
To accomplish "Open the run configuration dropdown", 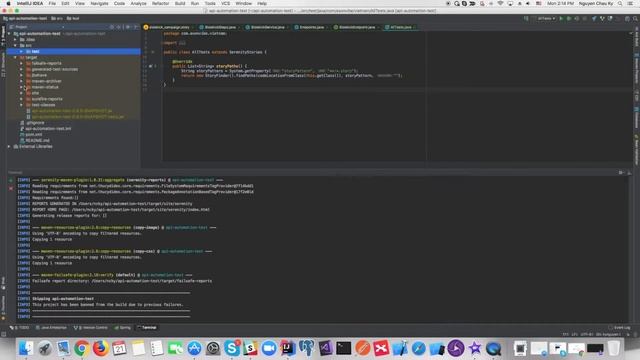I will click(546, 18).
